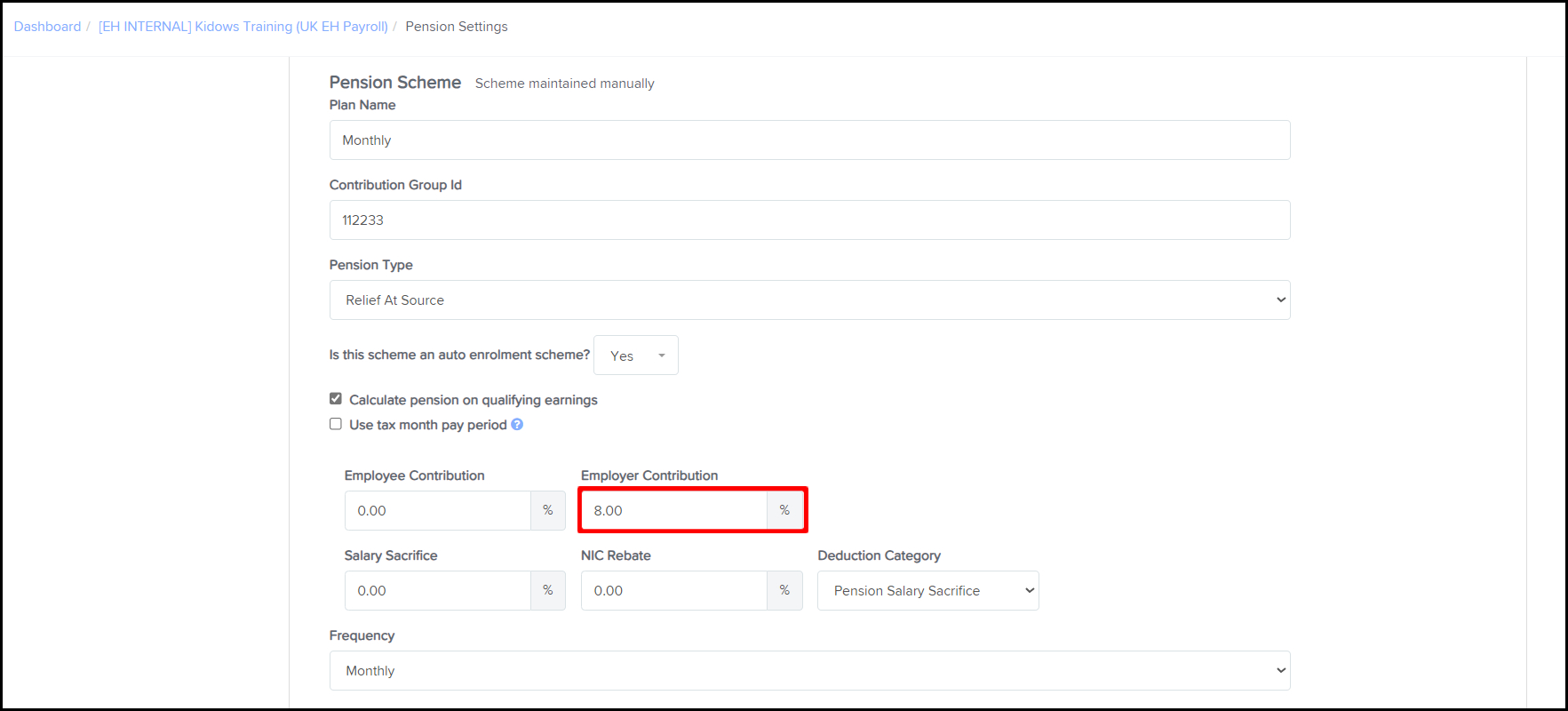This screenshot has width=1568, height=711.
Task: Click the percent symbol beside NIC Rebate
Action: (x=784, y=591)
